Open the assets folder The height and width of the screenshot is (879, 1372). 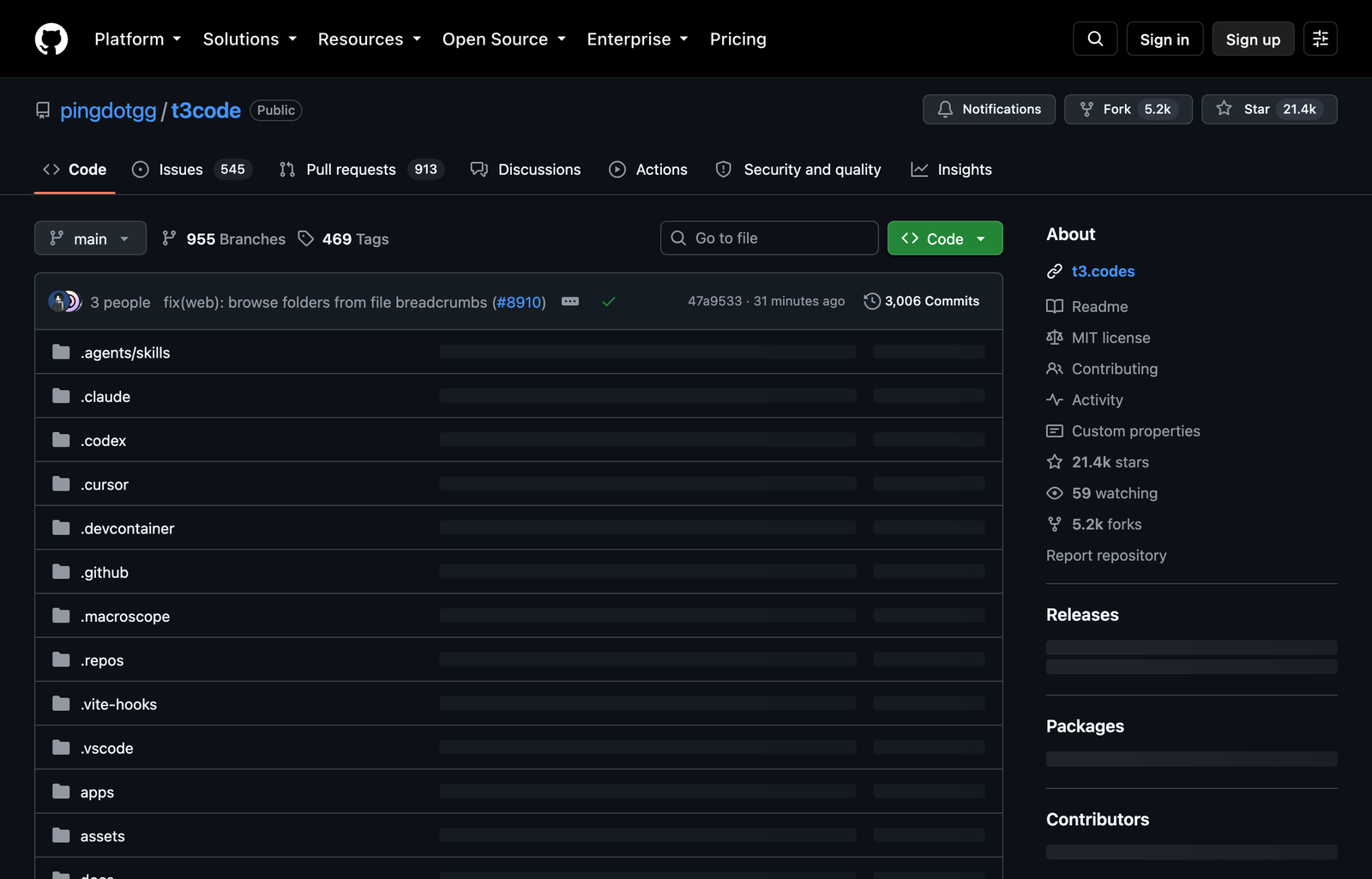pyautogui.click(x=103, y=836)
